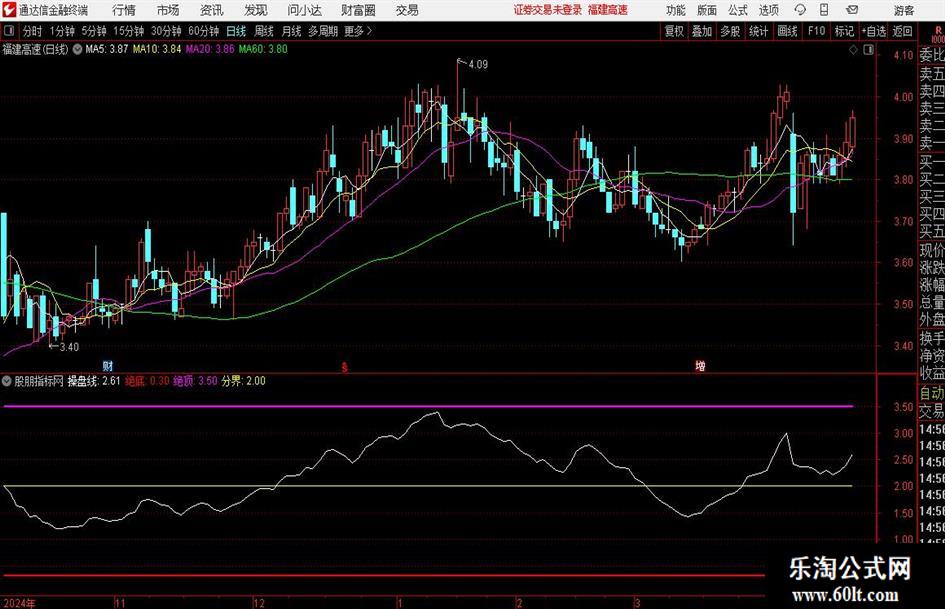
Task: Click the red $ event marker
Action: point(345,367)
